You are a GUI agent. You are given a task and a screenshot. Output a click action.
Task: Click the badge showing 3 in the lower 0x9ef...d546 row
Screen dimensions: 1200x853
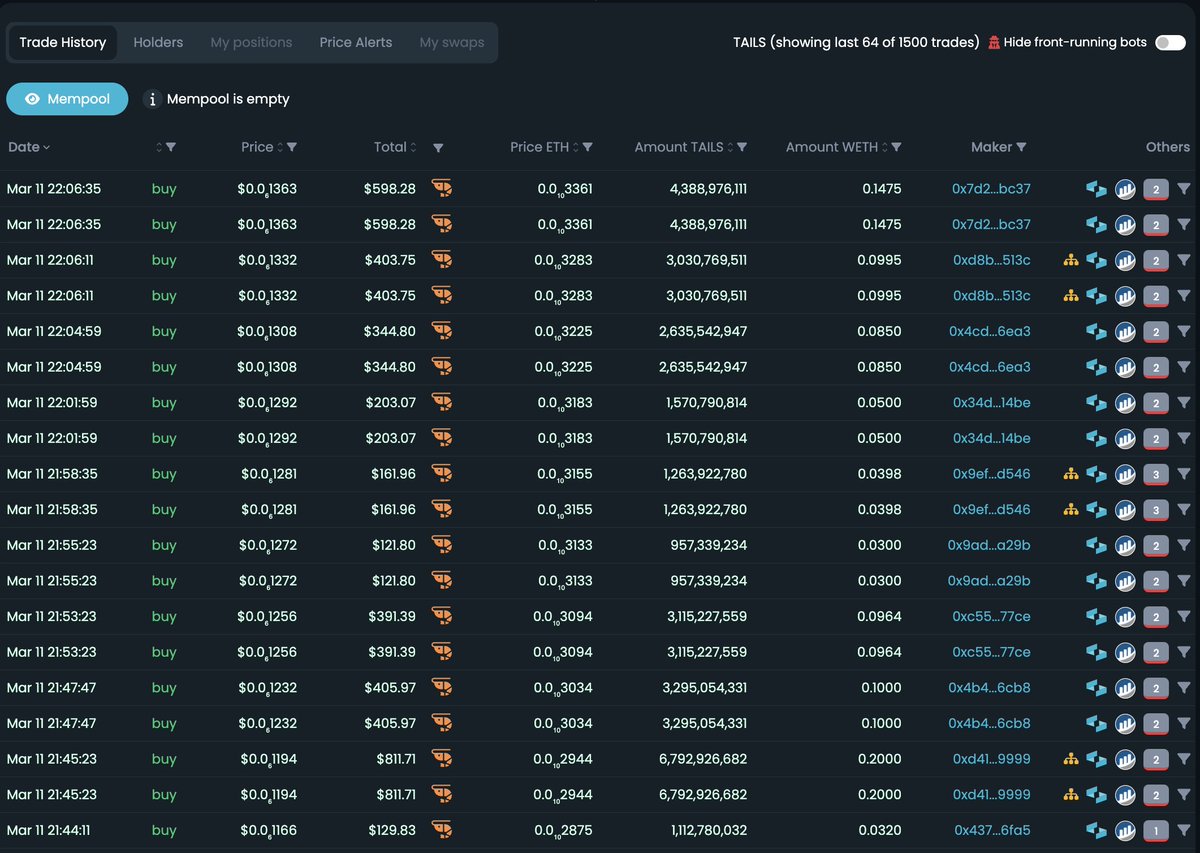[1156, 510]
